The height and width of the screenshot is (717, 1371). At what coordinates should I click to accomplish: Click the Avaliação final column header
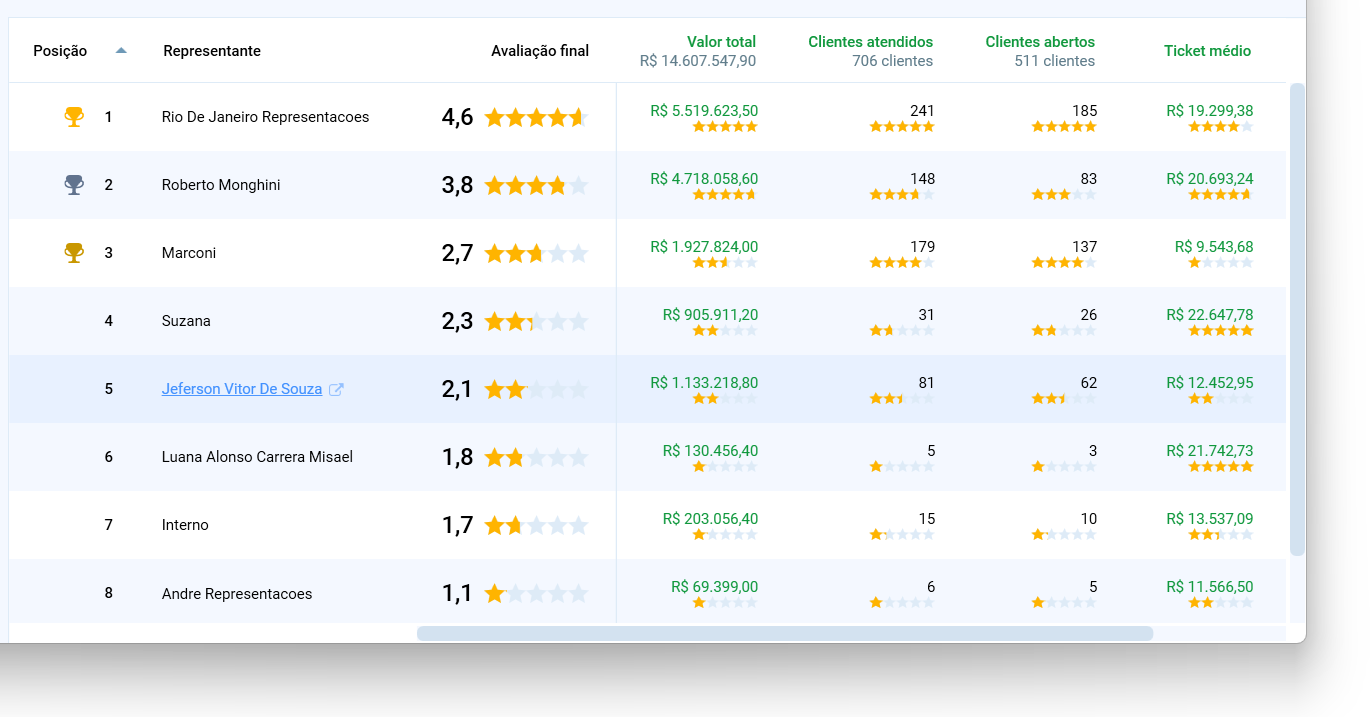(540, 51)
